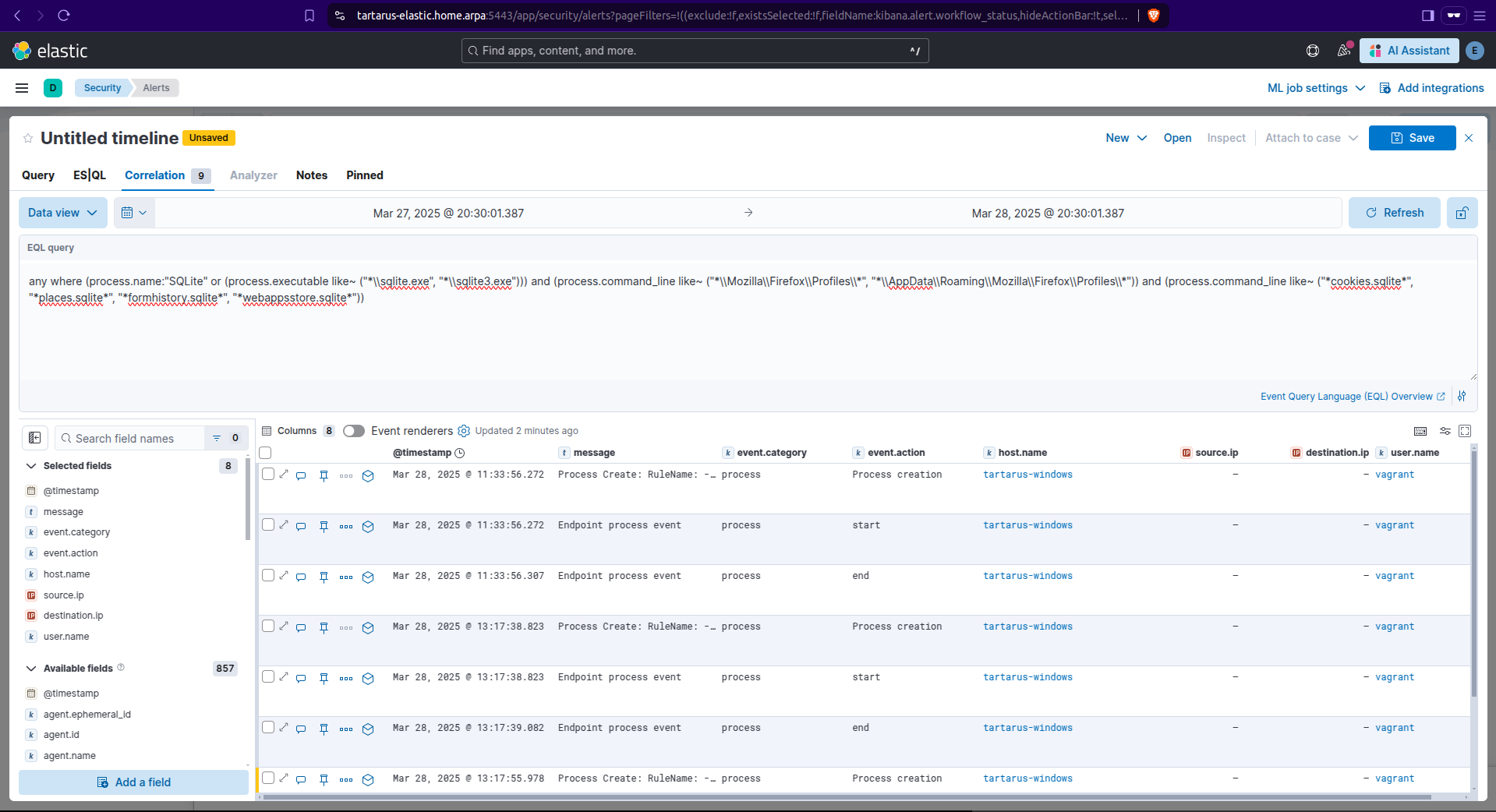Star the Untitled timeline as favorite
Viewport: 1496px width, 812px height.
(x=28, y=139)
